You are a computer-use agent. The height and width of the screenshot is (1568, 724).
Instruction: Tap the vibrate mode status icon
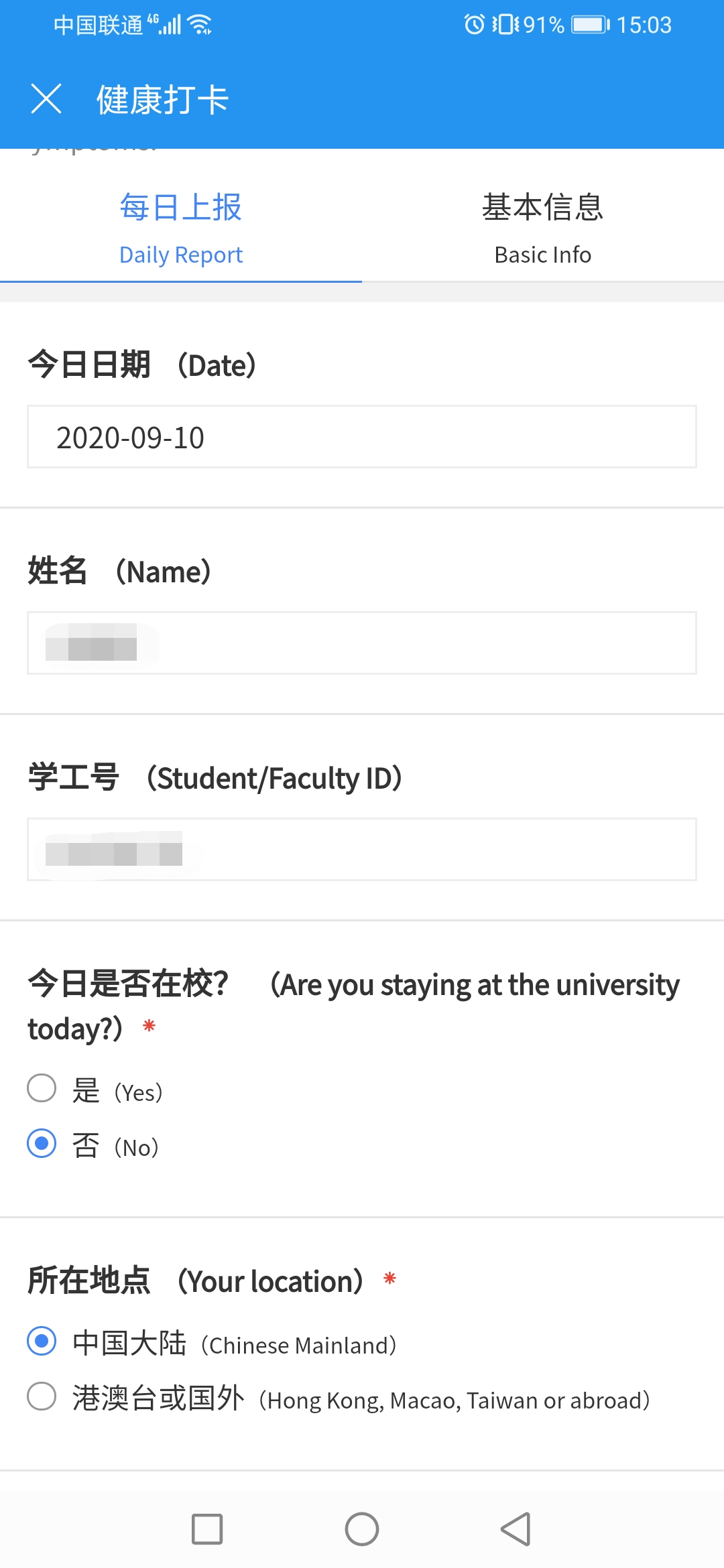click(506, 25)
